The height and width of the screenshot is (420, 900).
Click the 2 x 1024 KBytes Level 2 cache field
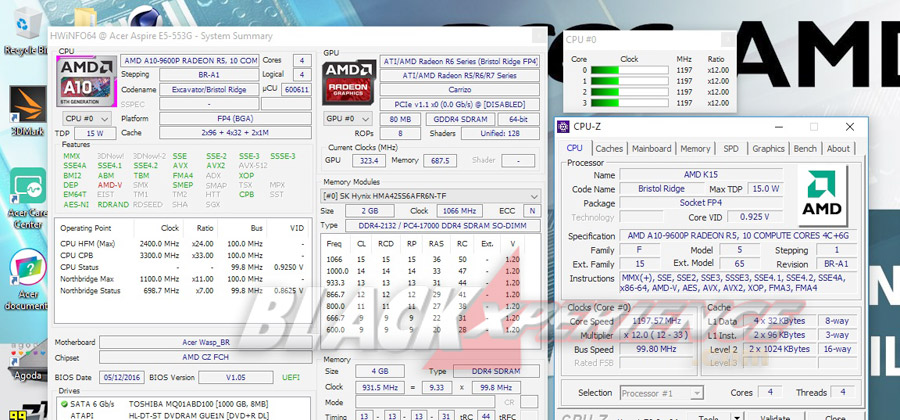coord(779,349)
